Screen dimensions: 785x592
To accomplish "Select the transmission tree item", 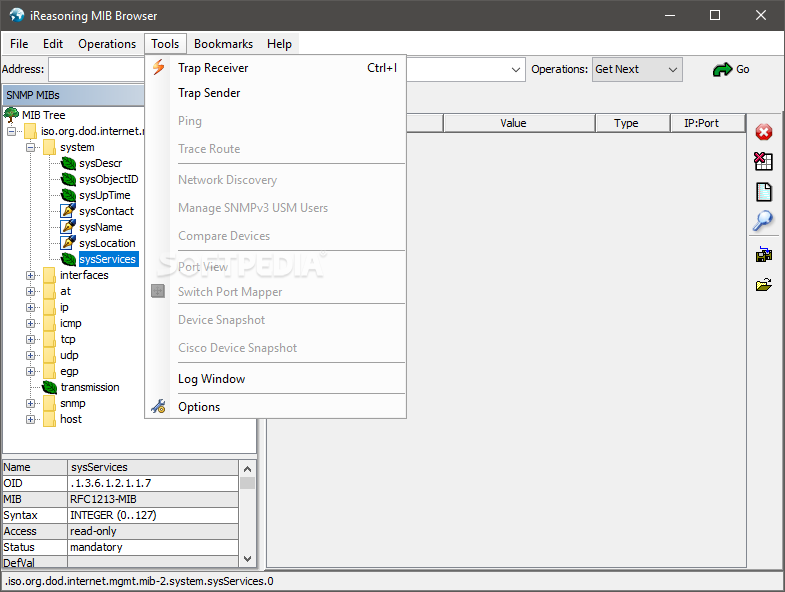I will 90,387.
